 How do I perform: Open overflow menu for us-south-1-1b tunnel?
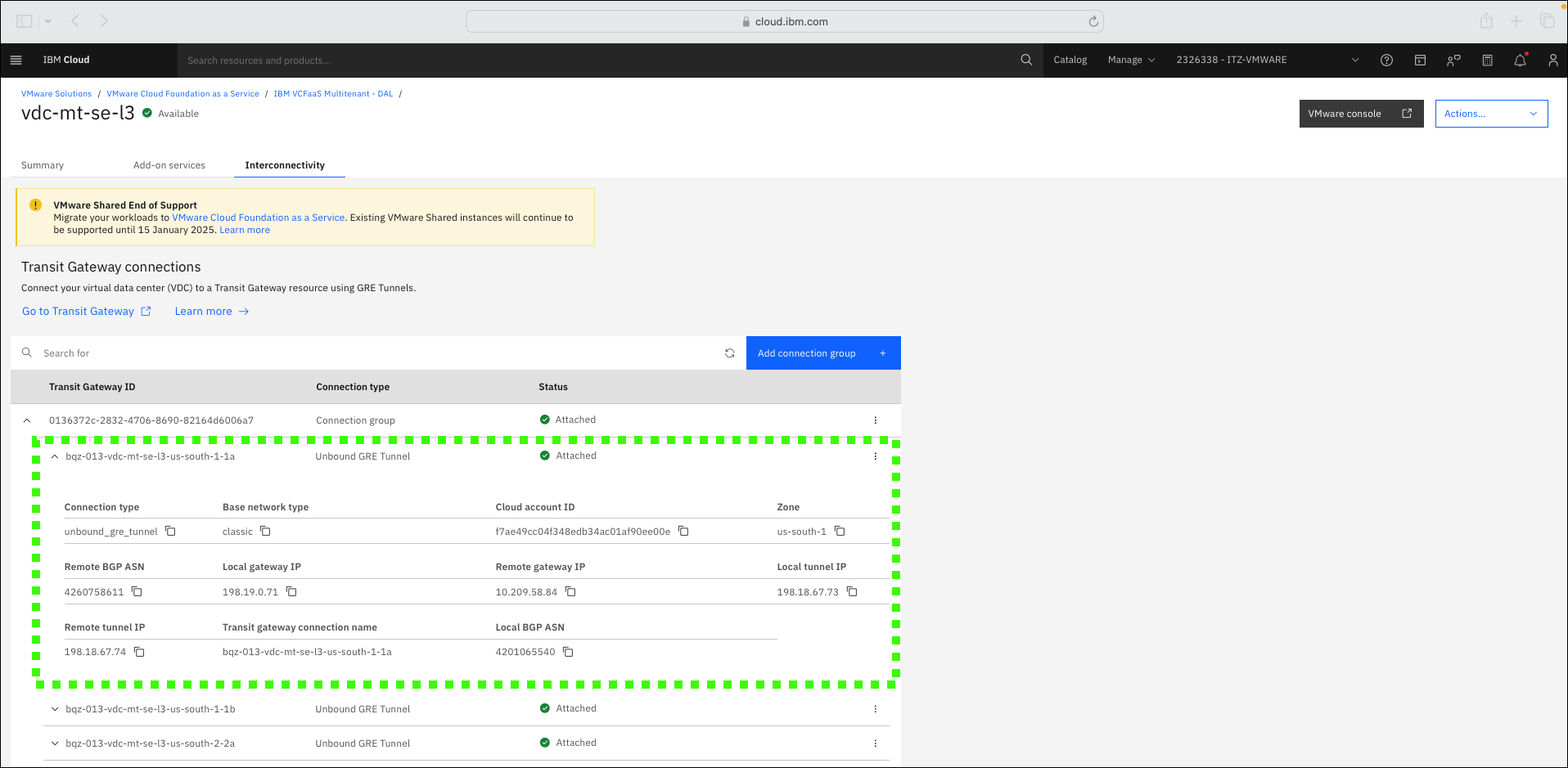[875, 709]
